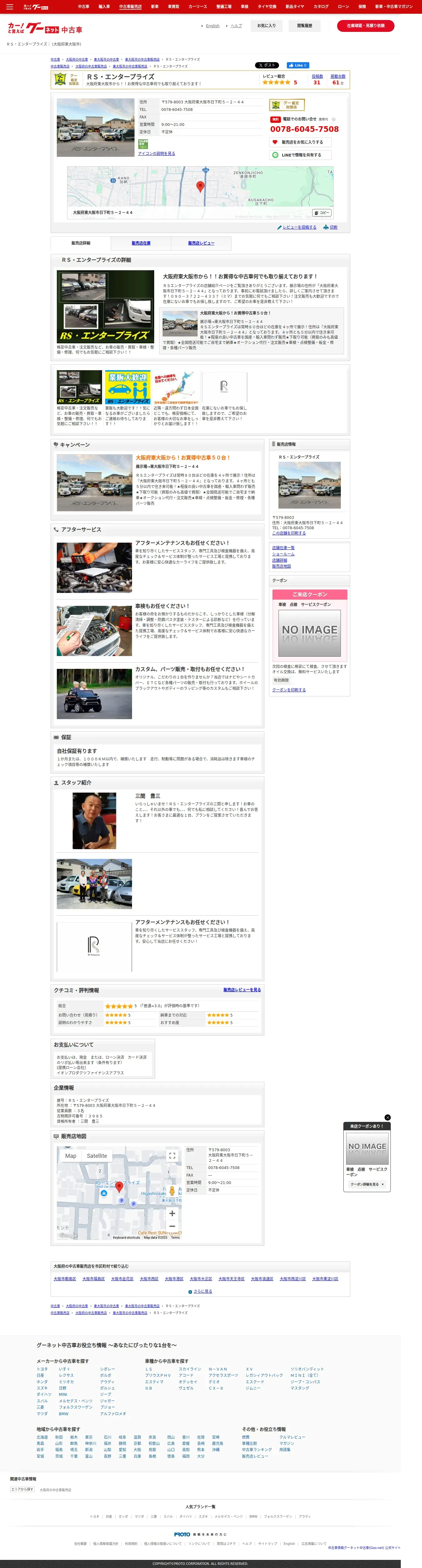Click Keyboard shortcuts on bottom map
422x1568 pixels.
[126, 1237]
